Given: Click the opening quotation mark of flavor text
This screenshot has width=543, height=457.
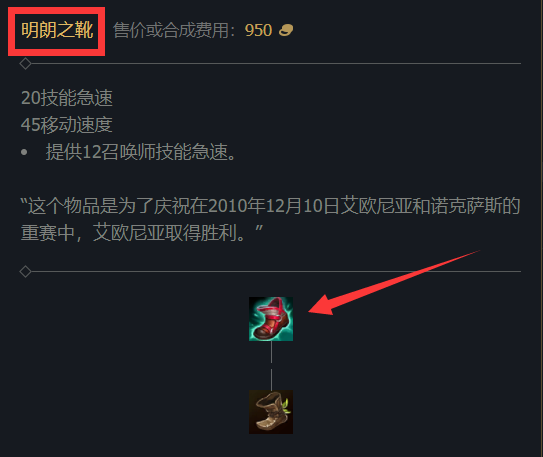Looking at the screenshot, I should point(24,201).
